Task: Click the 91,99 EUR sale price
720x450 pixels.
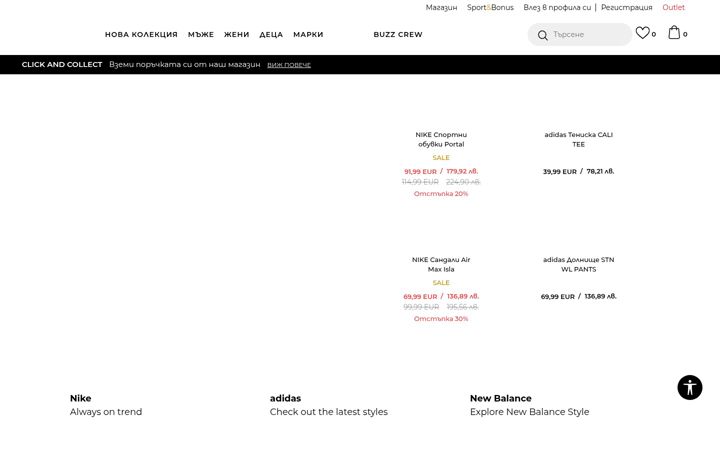Action: pos(420,171)
